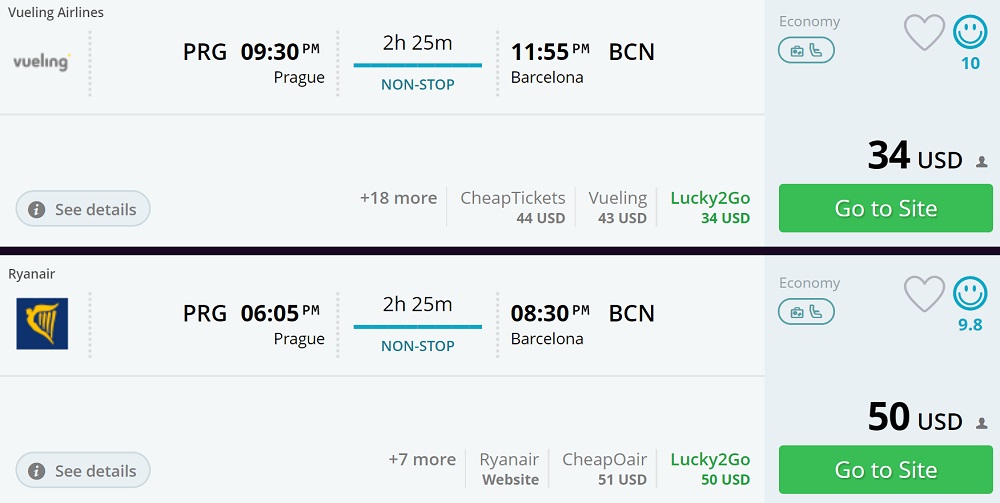Favorite the Vueling flight with the heart
This screenshot has height=503, width=1000.
click(924, 34)
